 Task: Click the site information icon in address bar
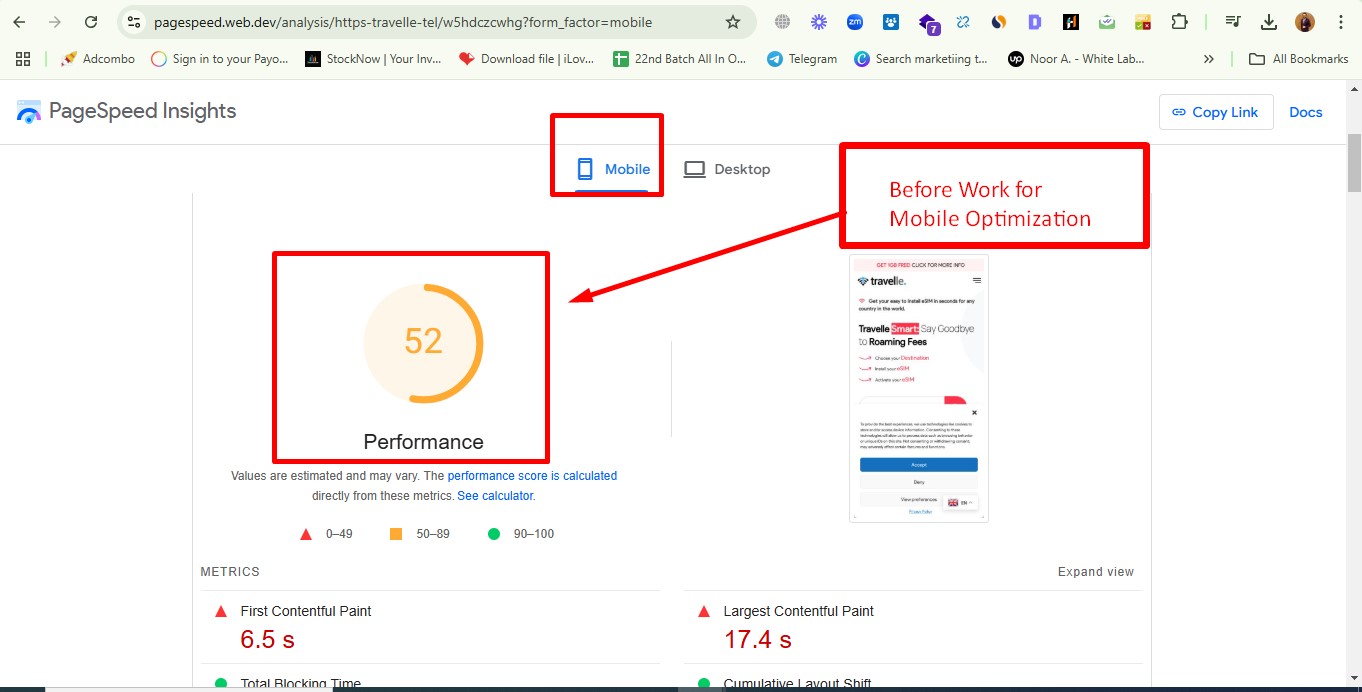[x=134, y=22]
